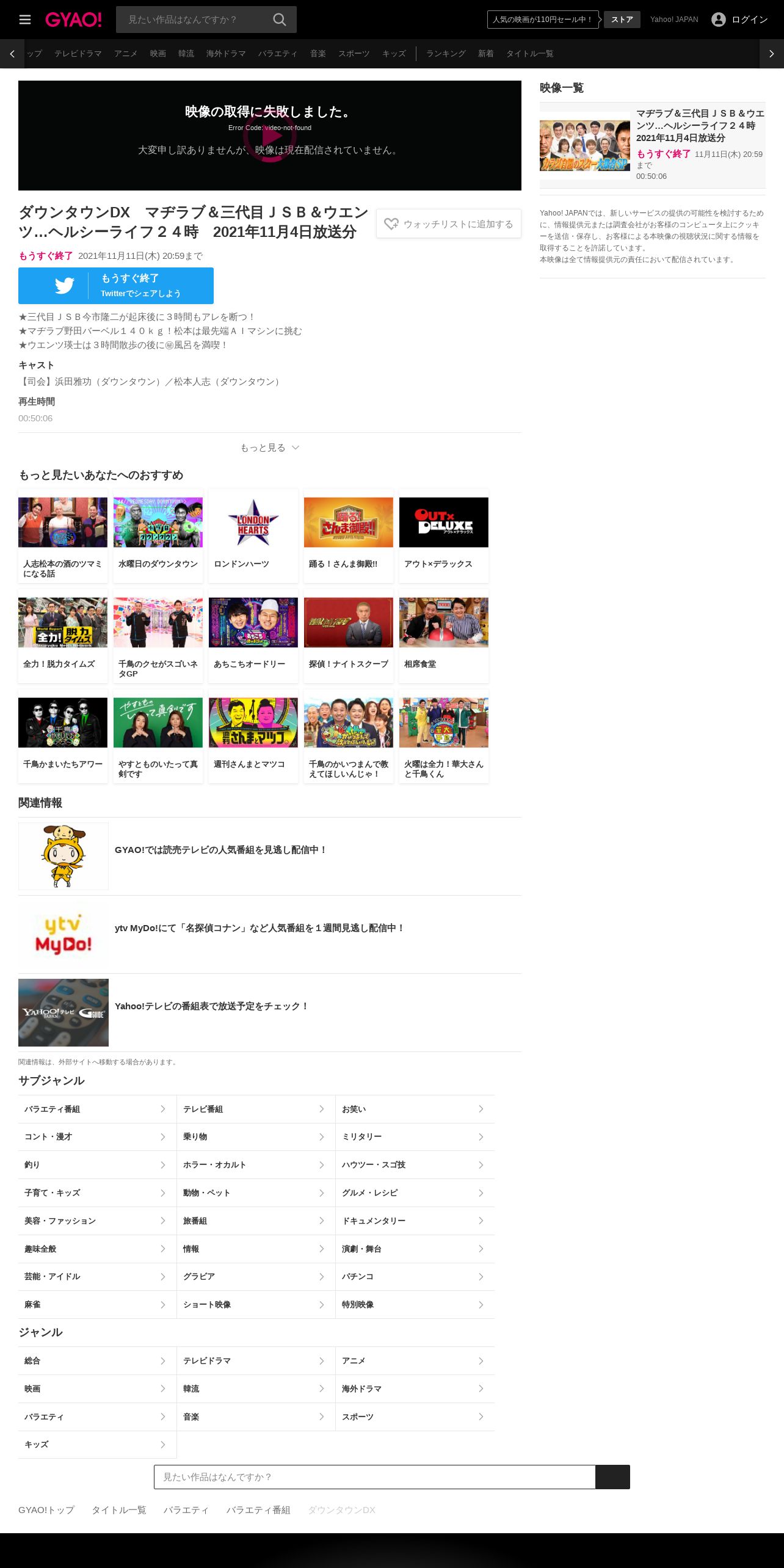Open アウト×デラックス thumbnail
This screenshot has height=1568, width=784.
point(444,522)
